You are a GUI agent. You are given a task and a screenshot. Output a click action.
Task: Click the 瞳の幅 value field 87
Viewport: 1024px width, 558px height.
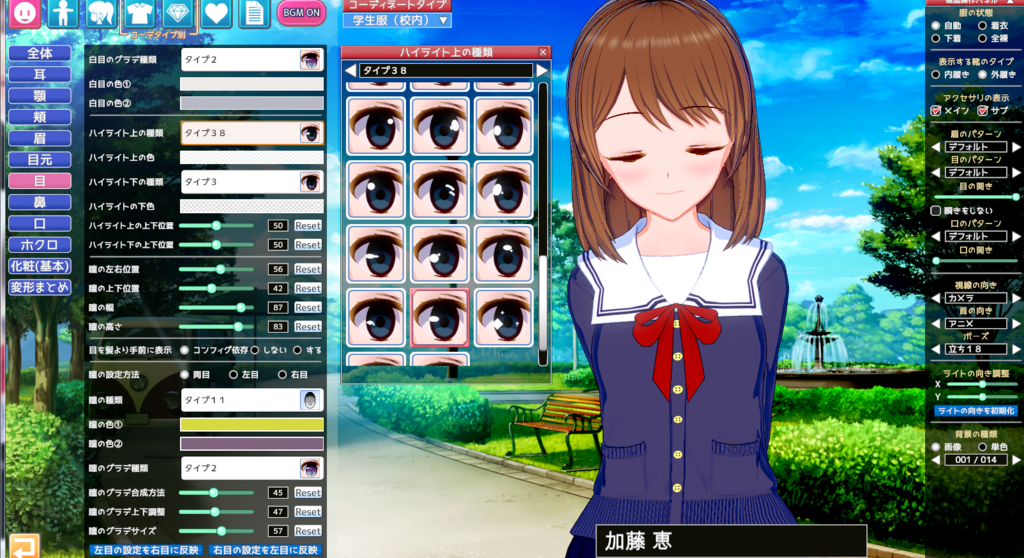click(x=278, y=307)
